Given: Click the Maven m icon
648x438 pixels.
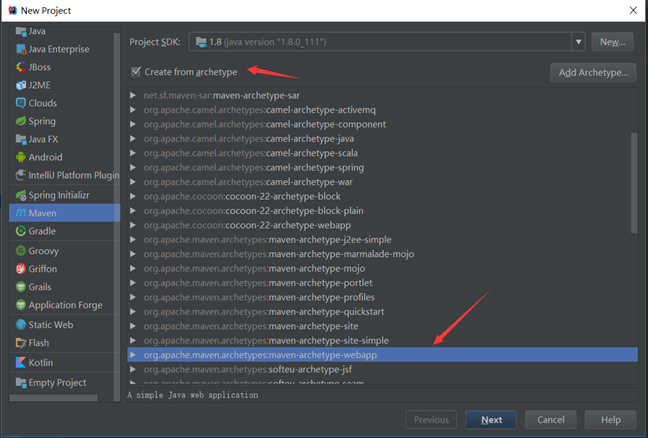Looking at the screenshot, I should tap(21, 213).
